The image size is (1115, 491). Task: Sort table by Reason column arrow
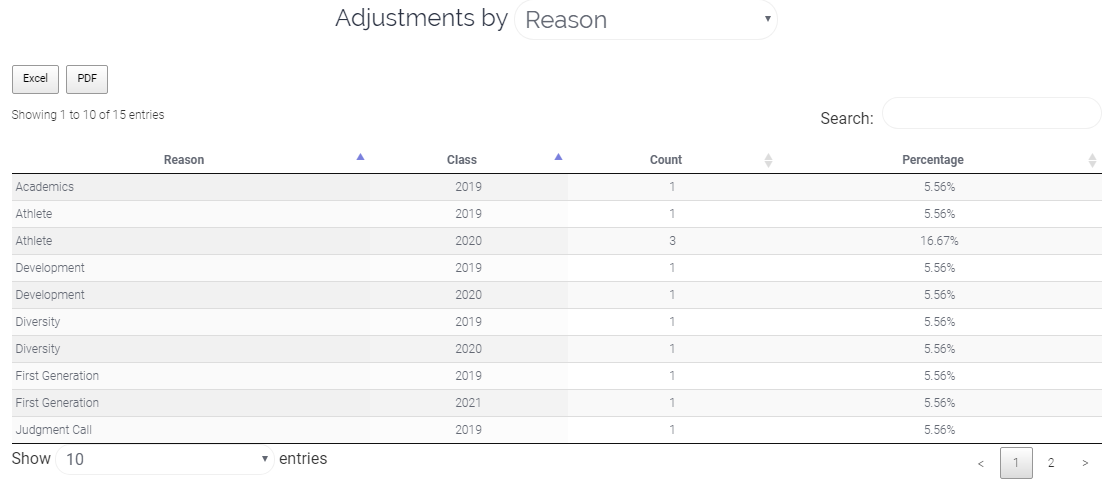coord(360,157)
